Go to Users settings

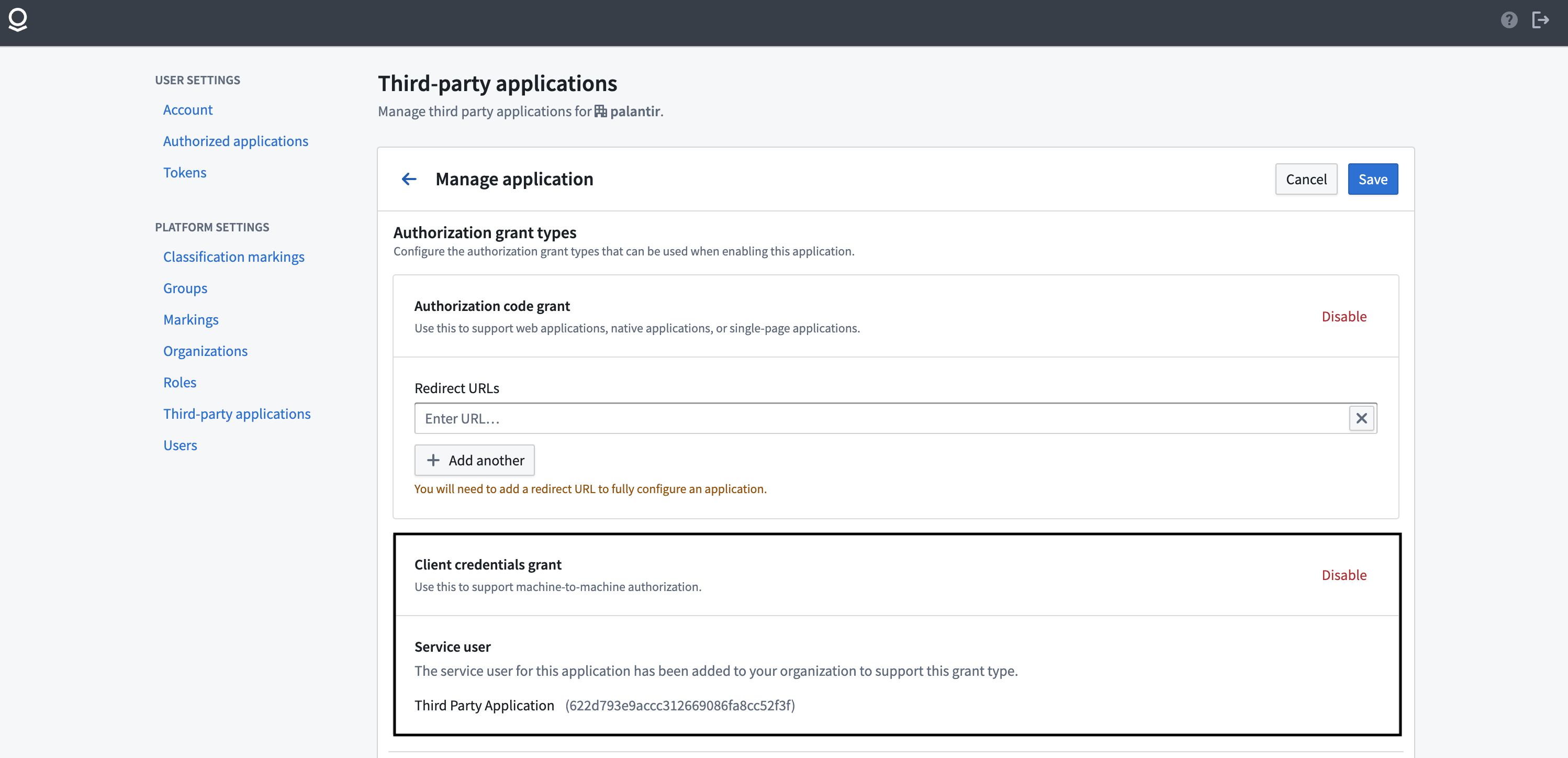point(180,445)
